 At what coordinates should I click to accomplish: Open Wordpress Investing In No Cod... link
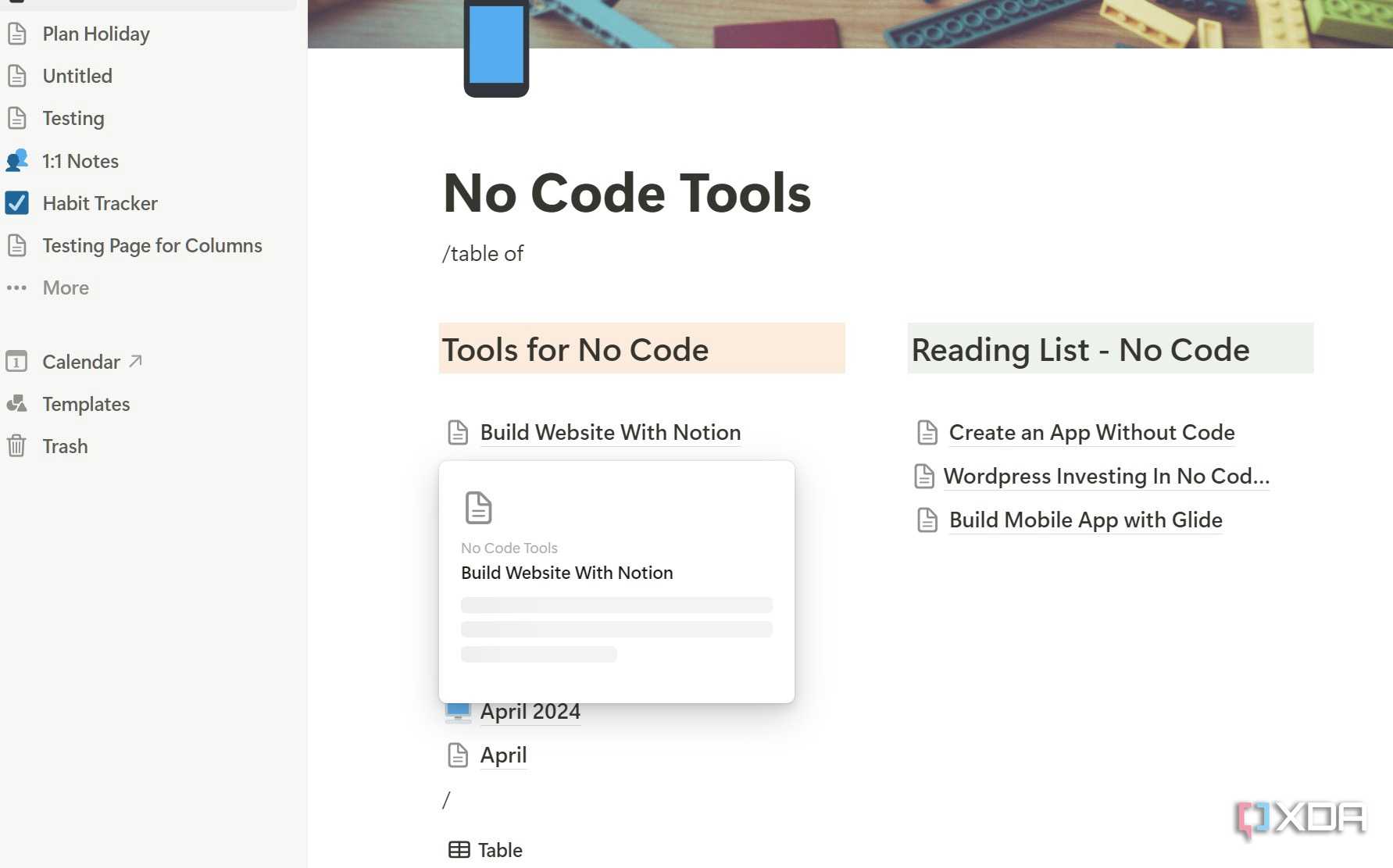(1106, 476)
